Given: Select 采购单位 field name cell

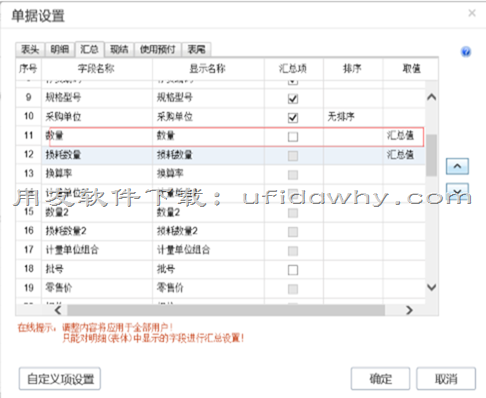Looking at the screenshot, I should [97, 117].
